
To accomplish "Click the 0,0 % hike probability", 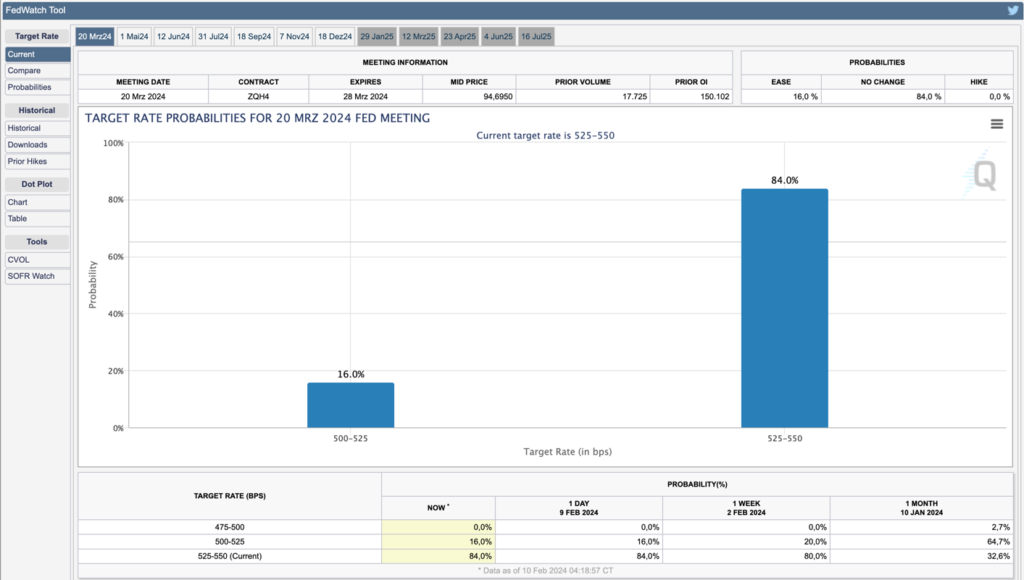I will tap(999, 96).
